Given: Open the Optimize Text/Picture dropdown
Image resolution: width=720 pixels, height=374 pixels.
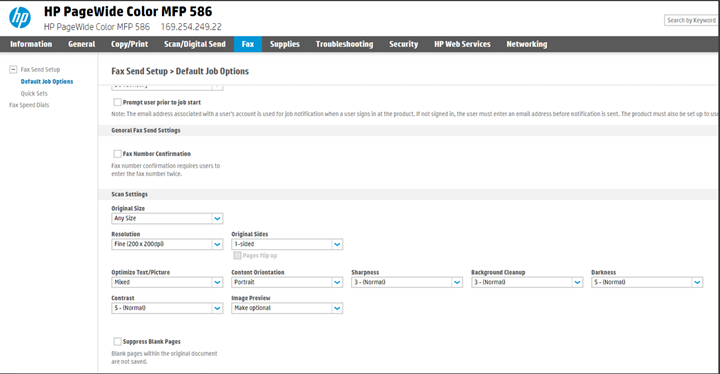Looking at the screenshot, I should (x=167, y=282).
